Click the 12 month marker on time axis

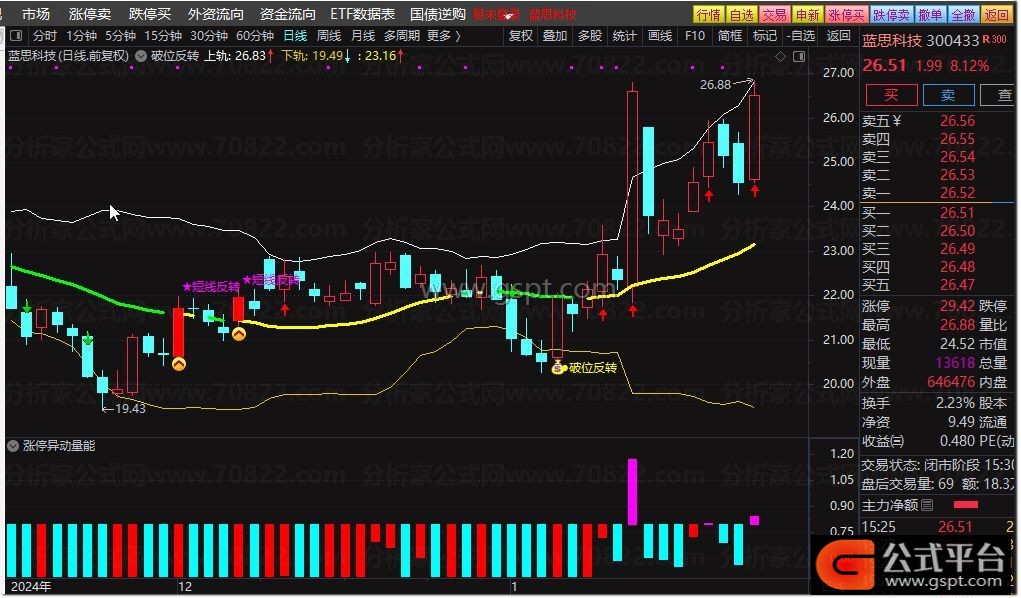(186, 586)
